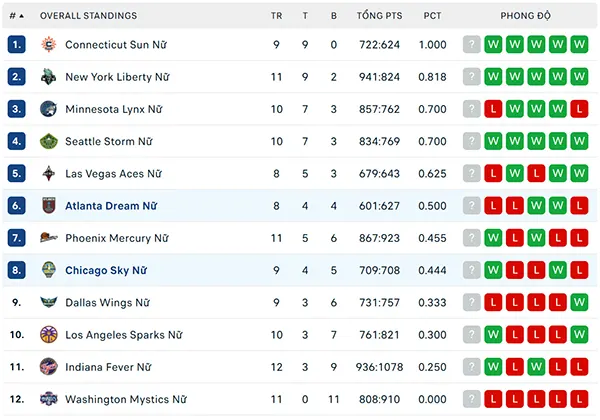Image resolution: width=600 pixels, height=420 pixels.
Task: Click the '?' form badge in Dallas Wings row
Action: tap(471, 303)
